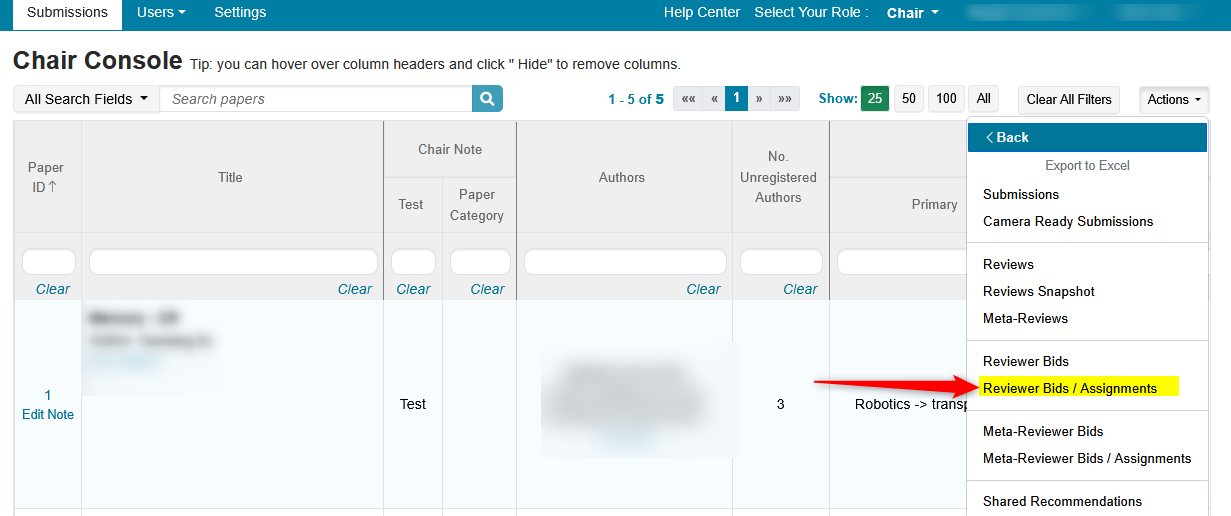Viewport: 1231px width, 516px height.
Task: Select Reviewer Bids / Assignments export
Action: coord(1069,388)
